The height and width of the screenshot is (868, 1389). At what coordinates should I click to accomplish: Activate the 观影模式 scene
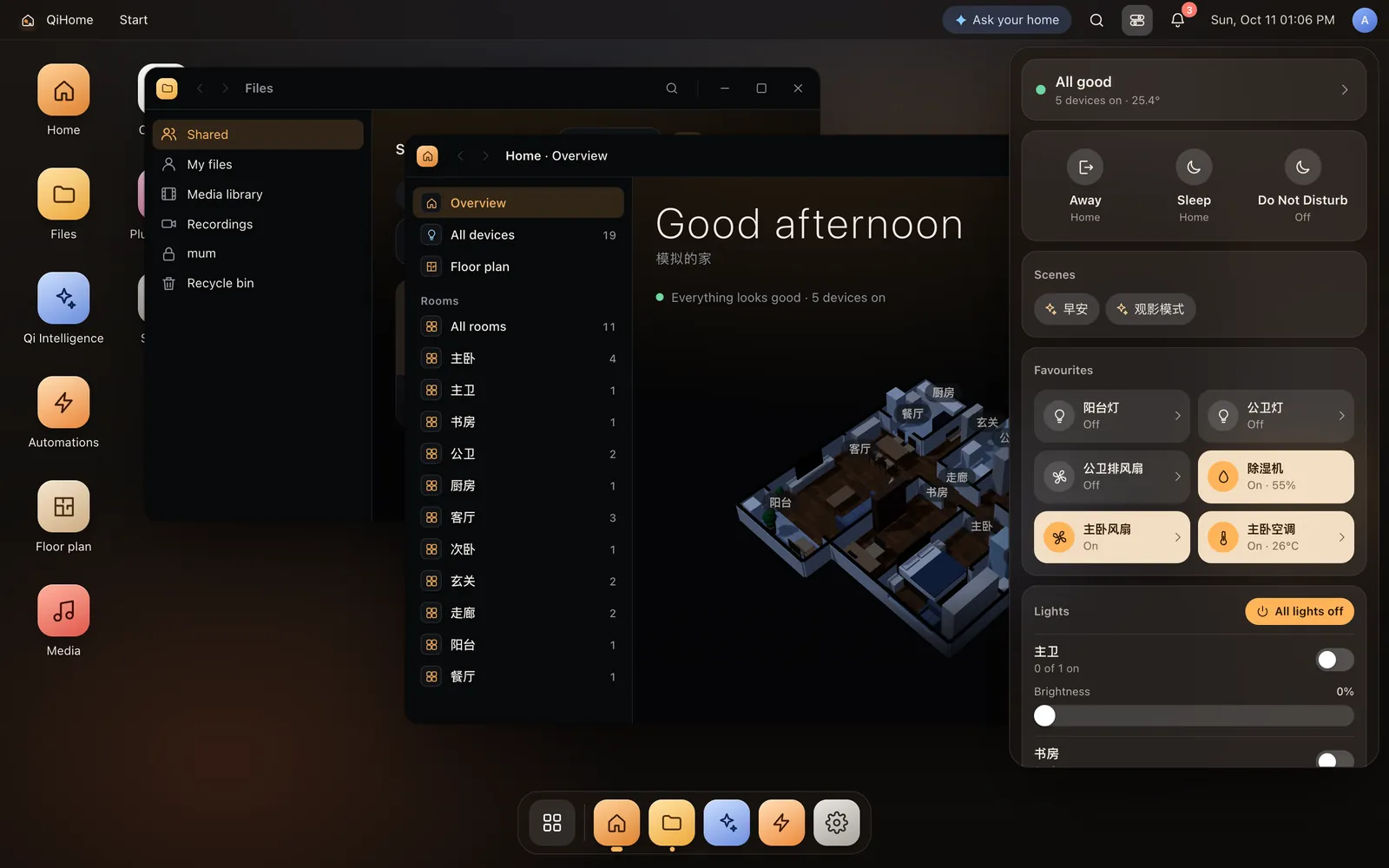pos(1150,309)
